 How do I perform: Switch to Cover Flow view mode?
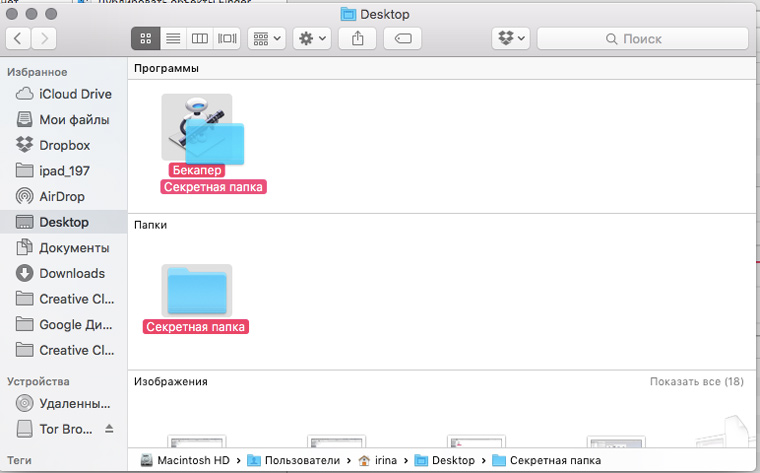pos(227,38)
